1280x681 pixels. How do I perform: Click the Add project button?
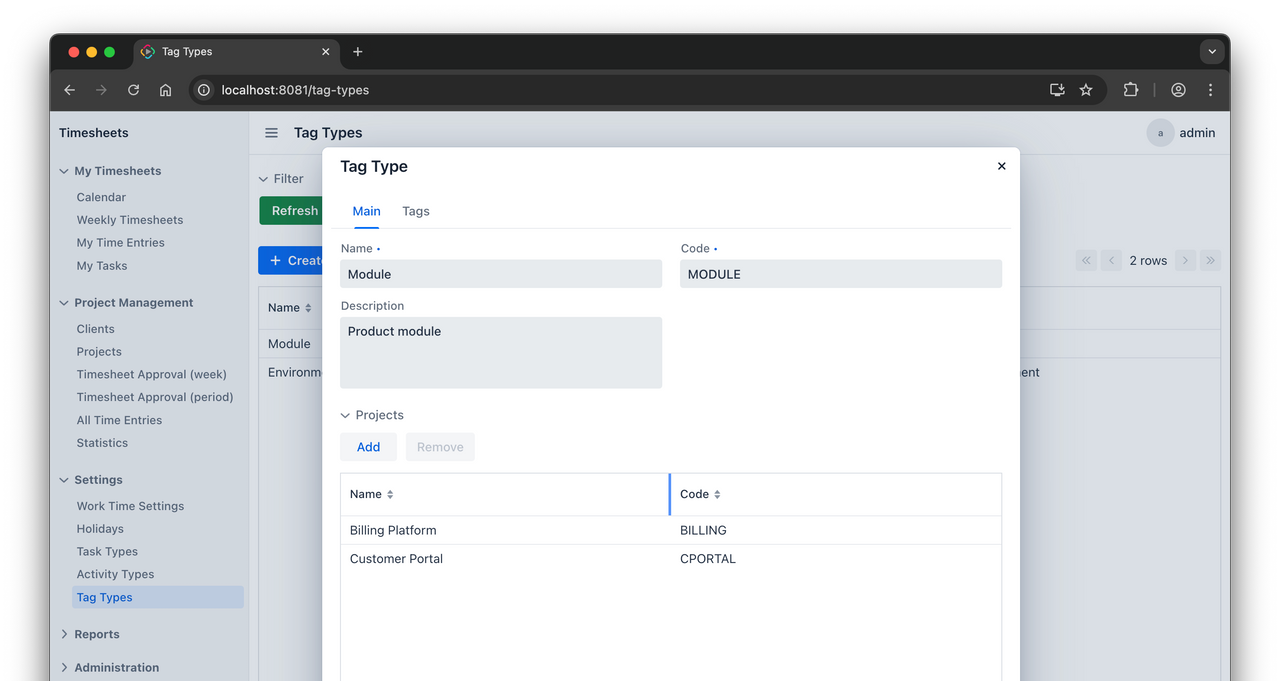368,447
